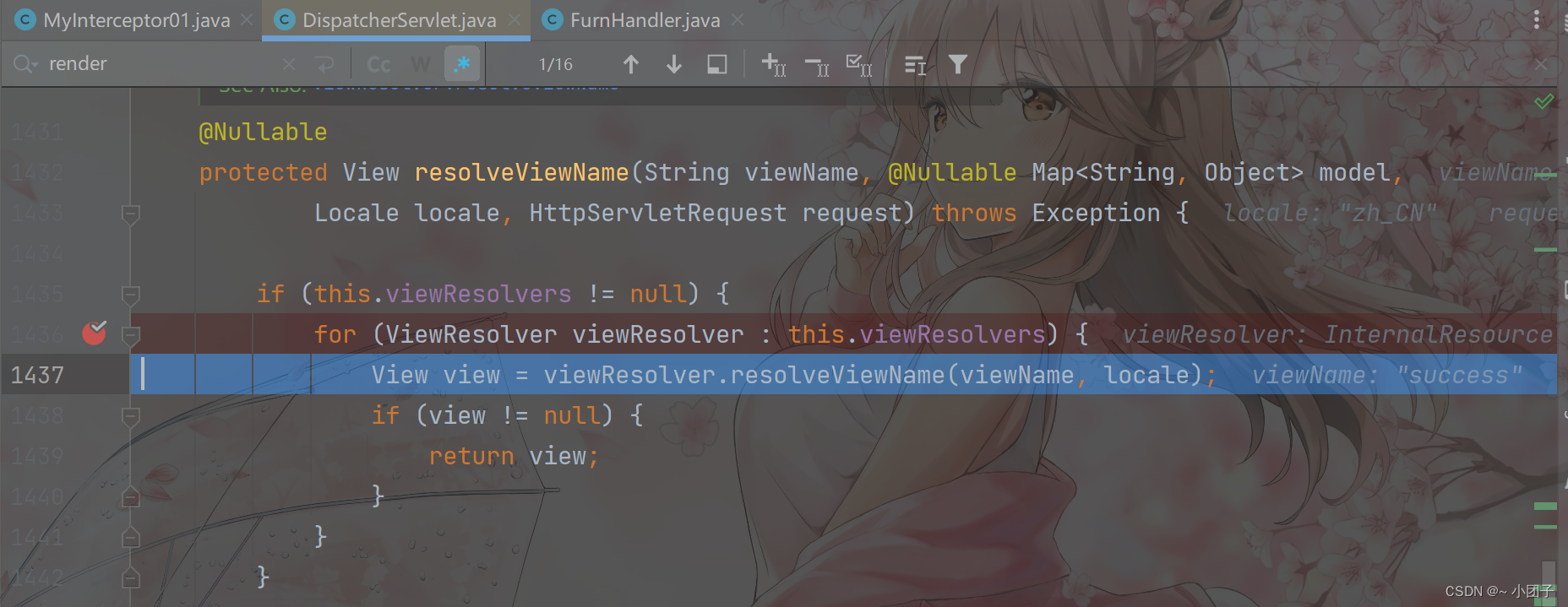Insert new line in search field
1568x607 pixels.
pos(324,64)
